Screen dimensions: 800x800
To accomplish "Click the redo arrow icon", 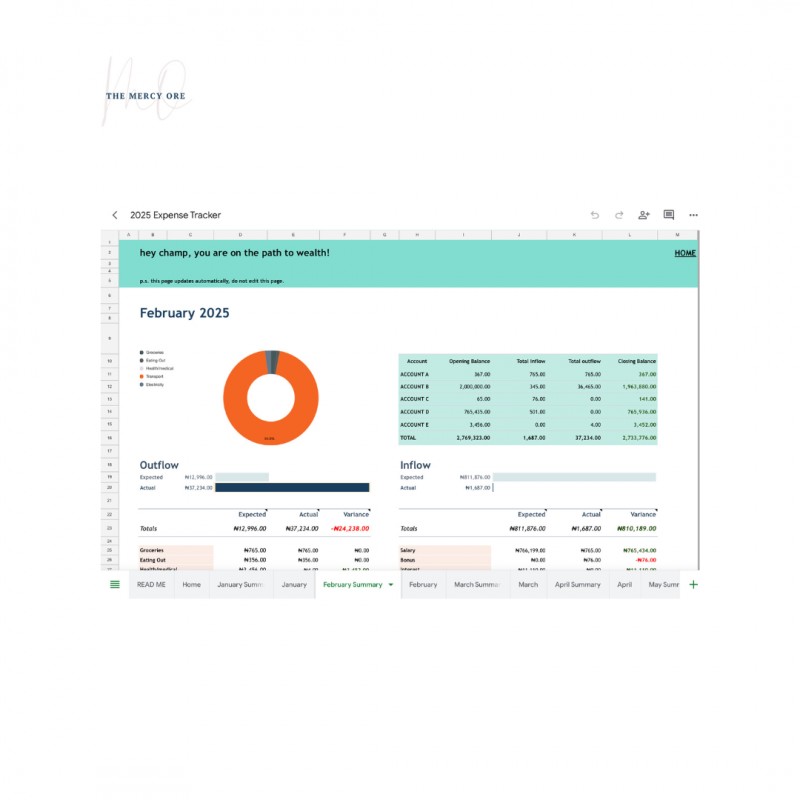I will (x=619, y=215).
